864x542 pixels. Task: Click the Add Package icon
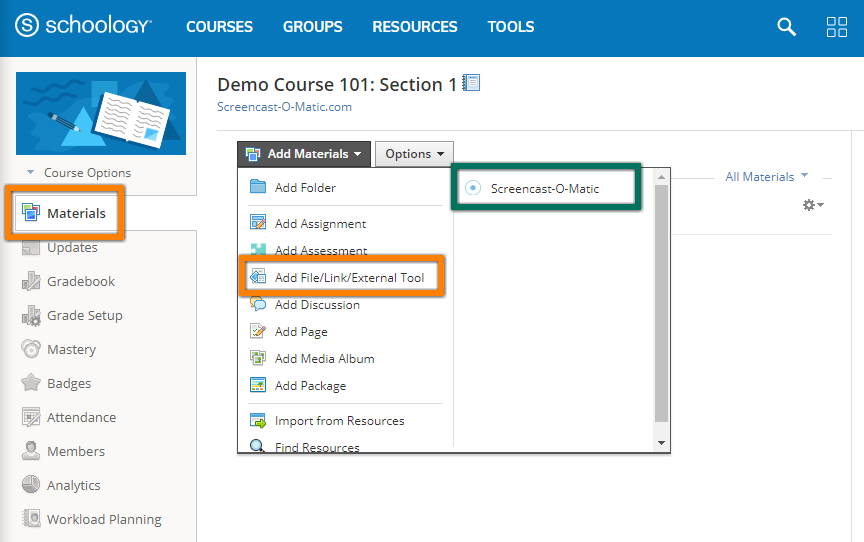pos(258,384)
